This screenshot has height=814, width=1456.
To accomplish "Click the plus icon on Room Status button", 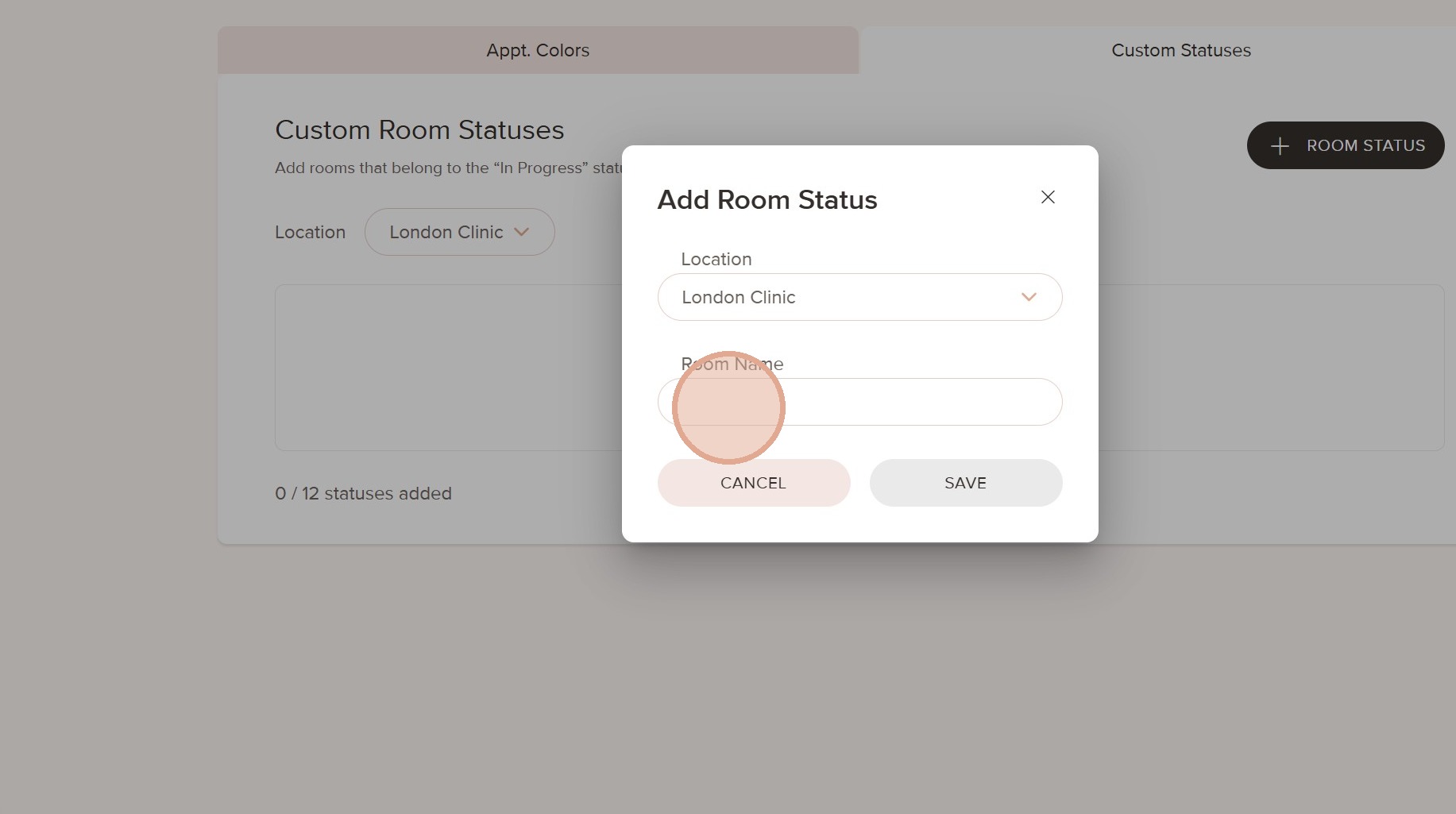I will tap(1279, 146).
